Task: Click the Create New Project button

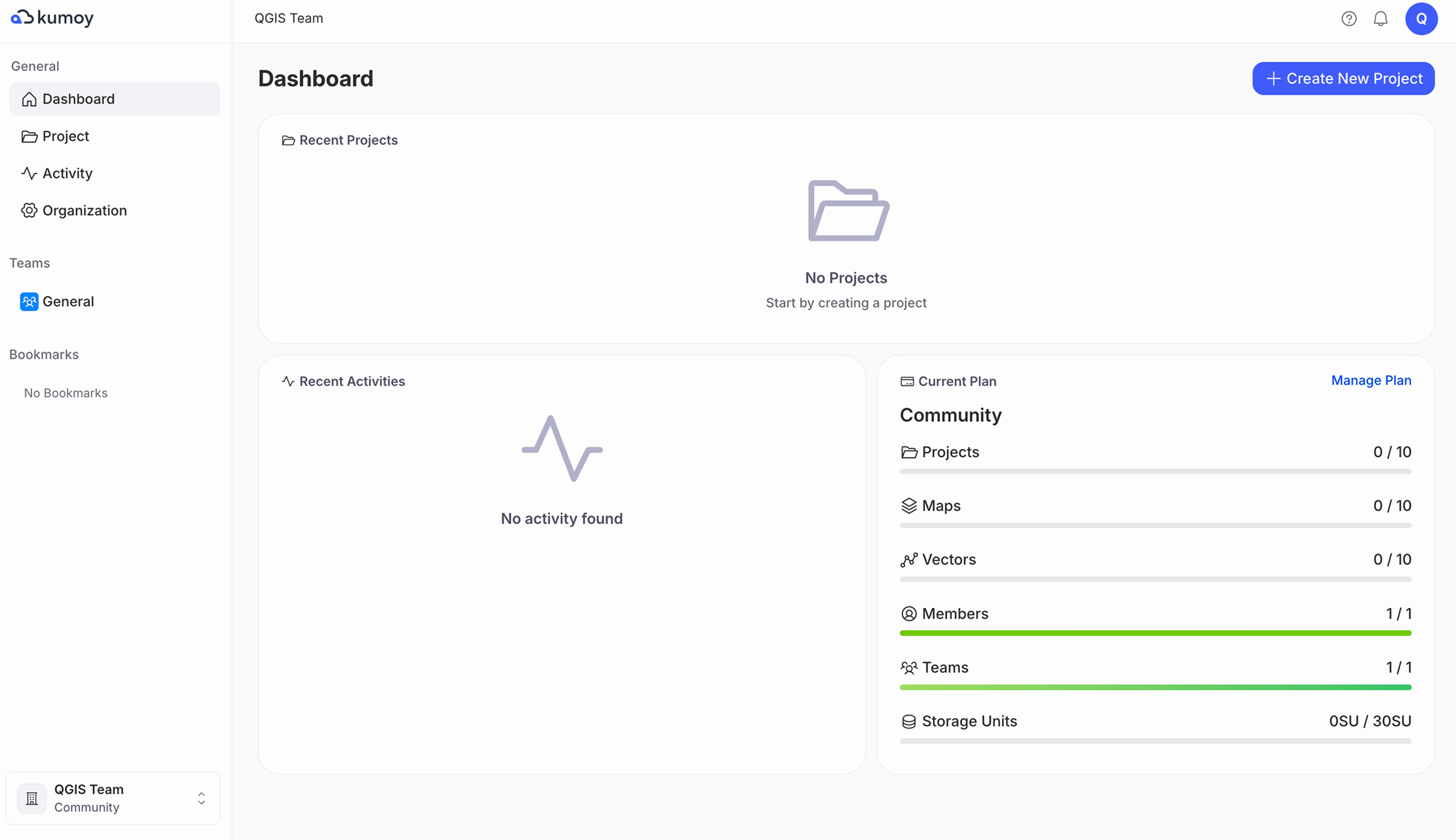Action: point(1343,78)
